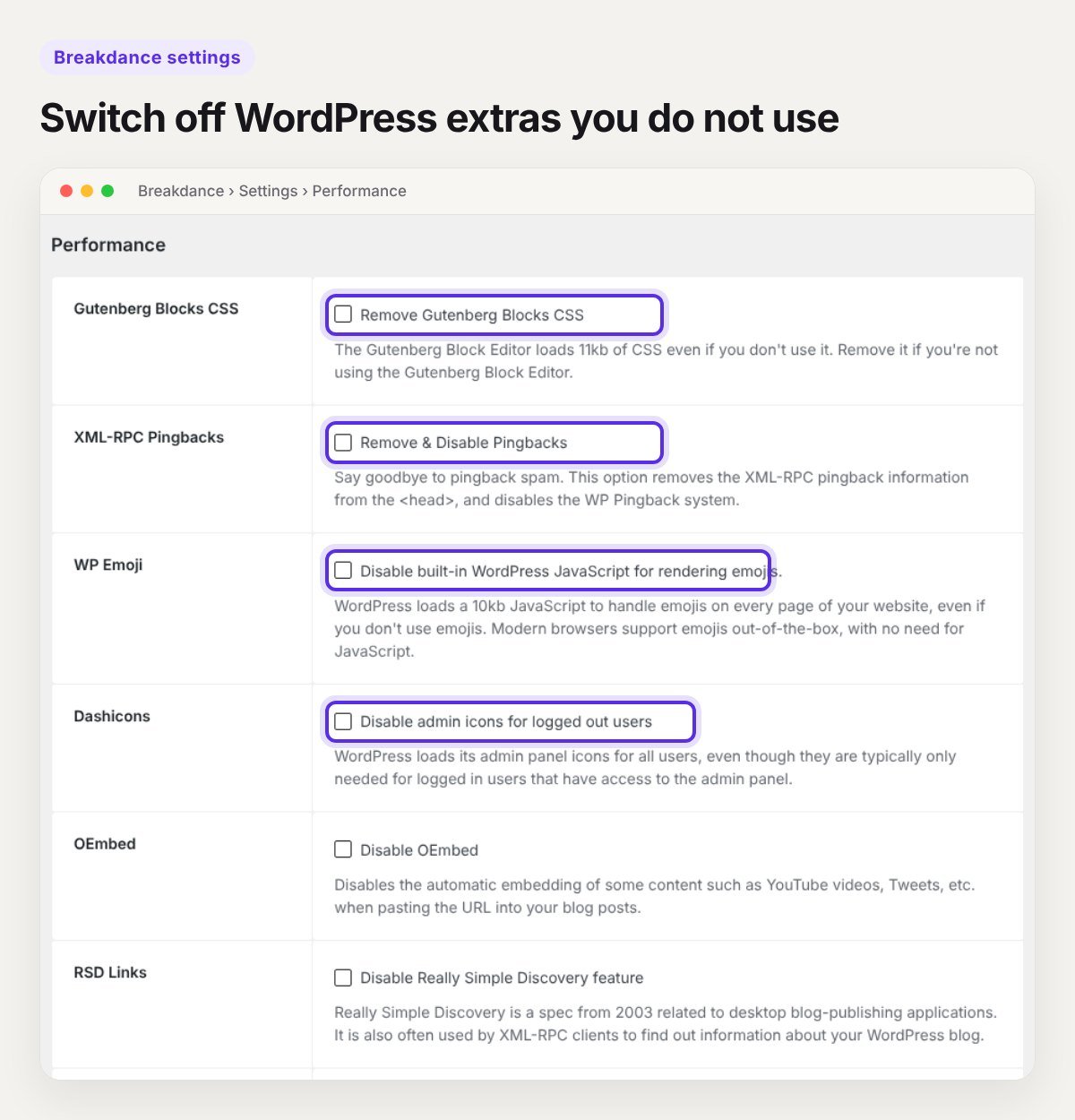Click the red close window dot
This screenshot has width=1075, height=1120.
66,191
